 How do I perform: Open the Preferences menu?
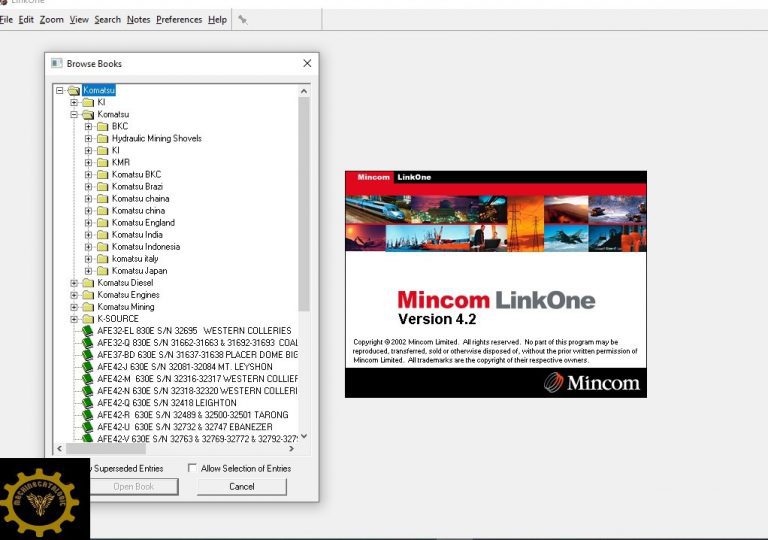point(179,20)
